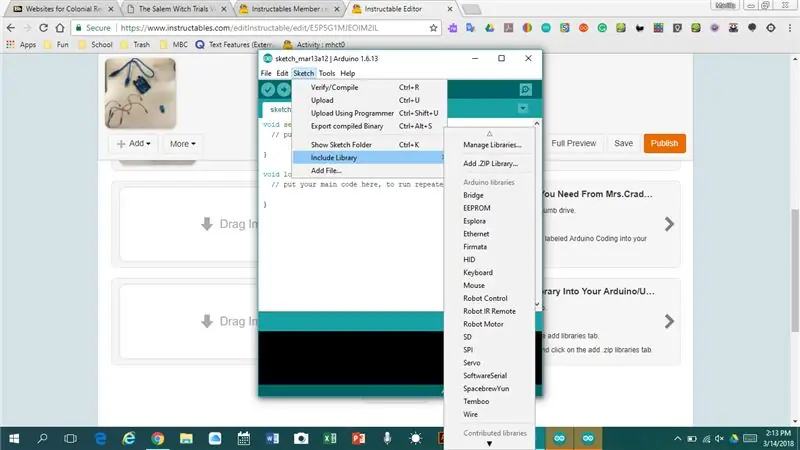Pick the Robot IR Remote library
Screen dimensions: 800x450
490,311
